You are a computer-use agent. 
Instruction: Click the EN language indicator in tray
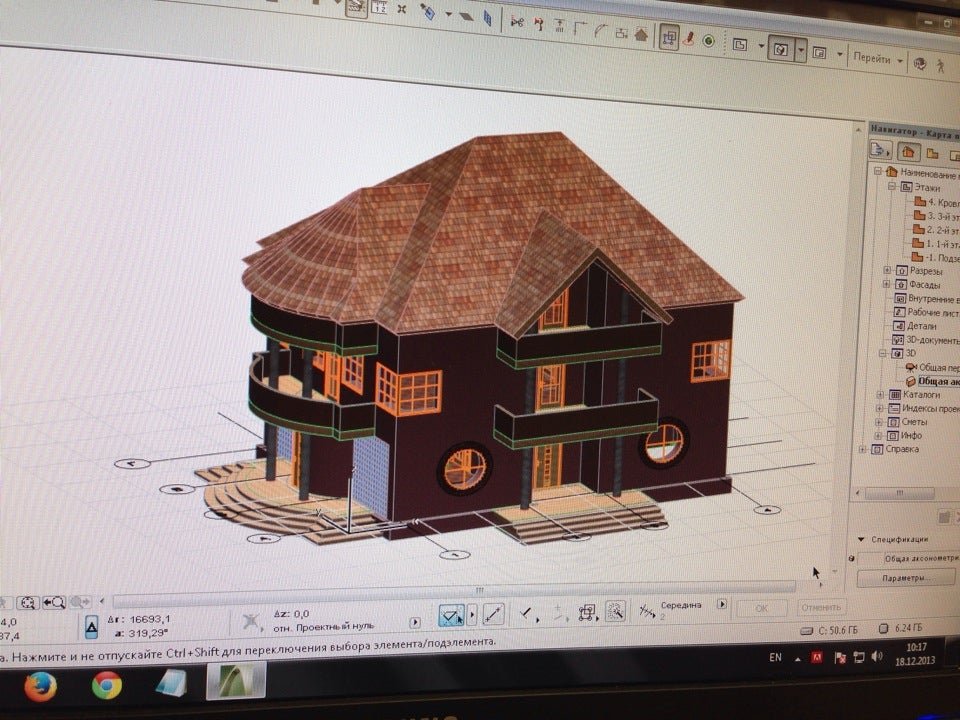pos(775,657)
